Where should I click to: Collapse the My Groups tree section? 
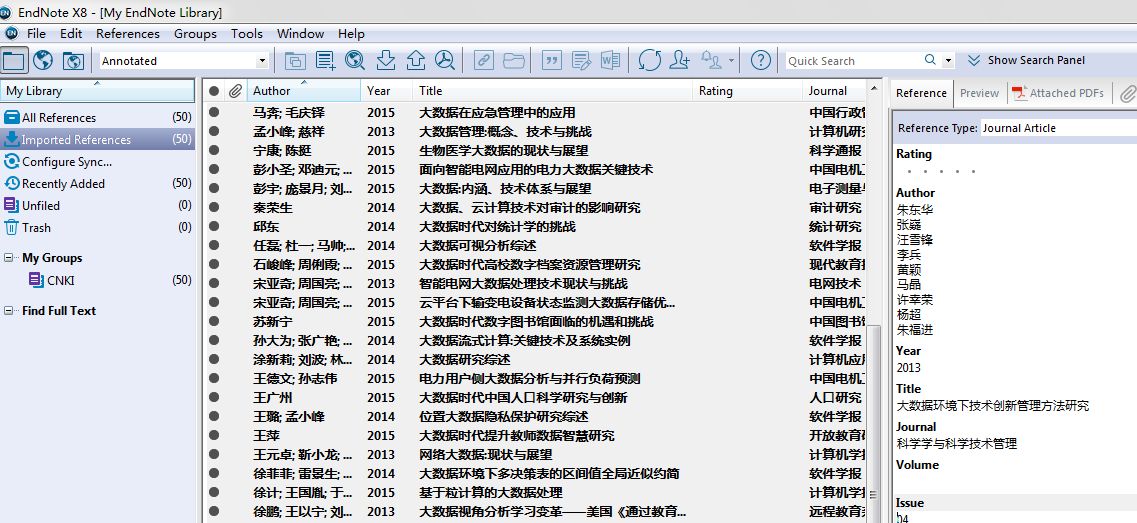point(8,258)
